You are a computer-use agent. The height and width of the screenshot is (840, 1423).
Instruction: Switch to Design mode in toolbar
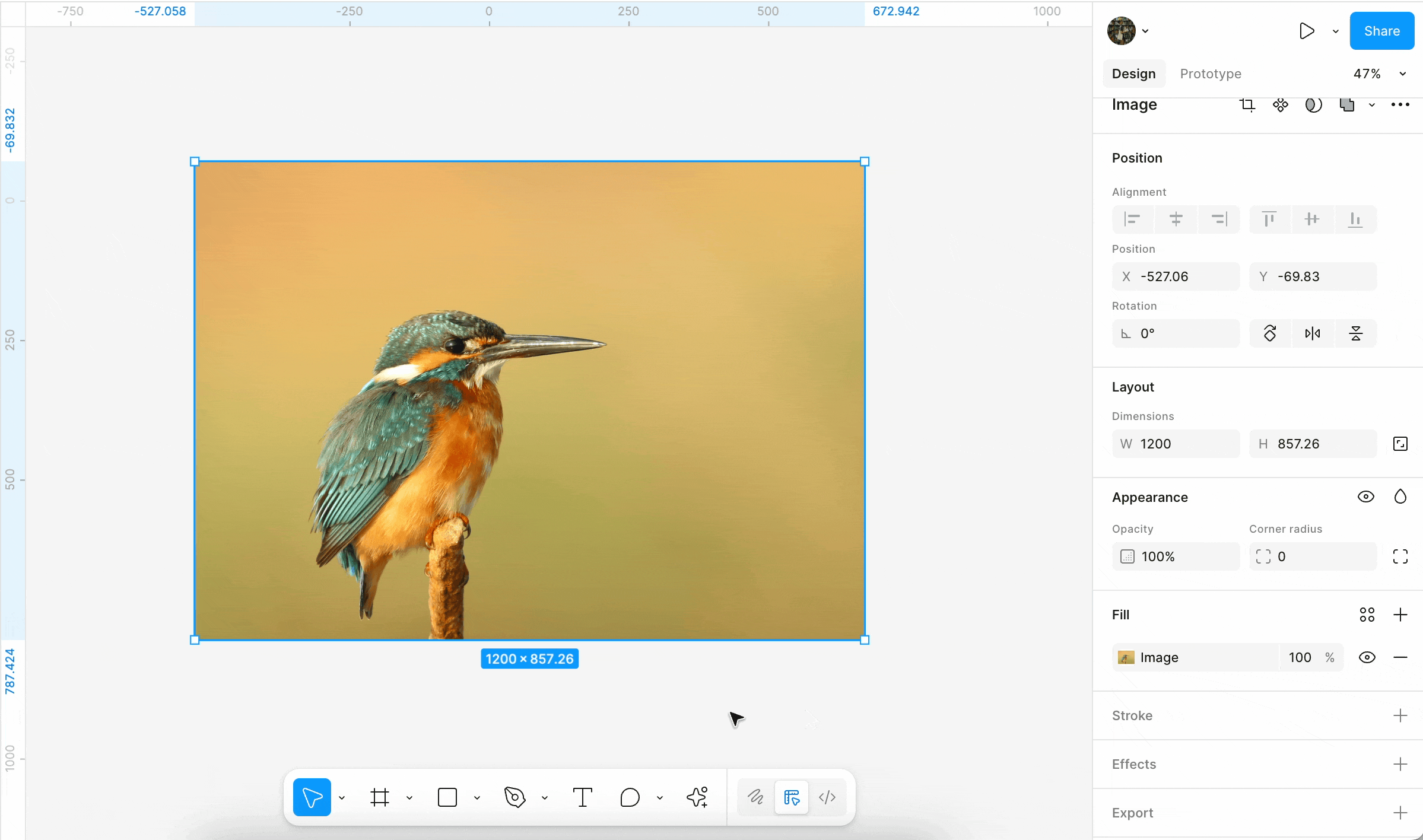tap(792, 797)
